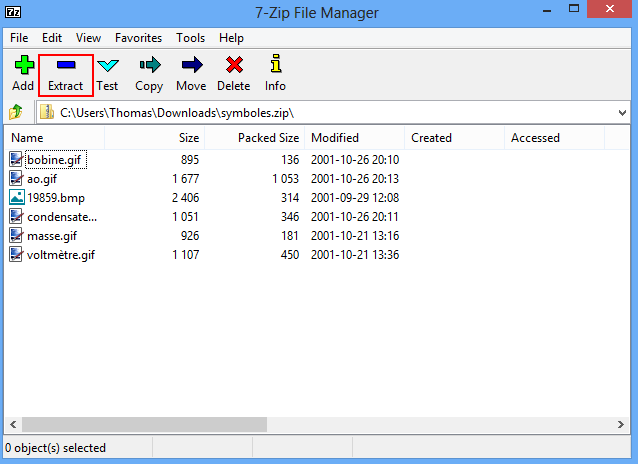Click the date 2001-09-29 12:08
Image resolution: width=638 pixels, height=464 pixels.
point(355,198)
